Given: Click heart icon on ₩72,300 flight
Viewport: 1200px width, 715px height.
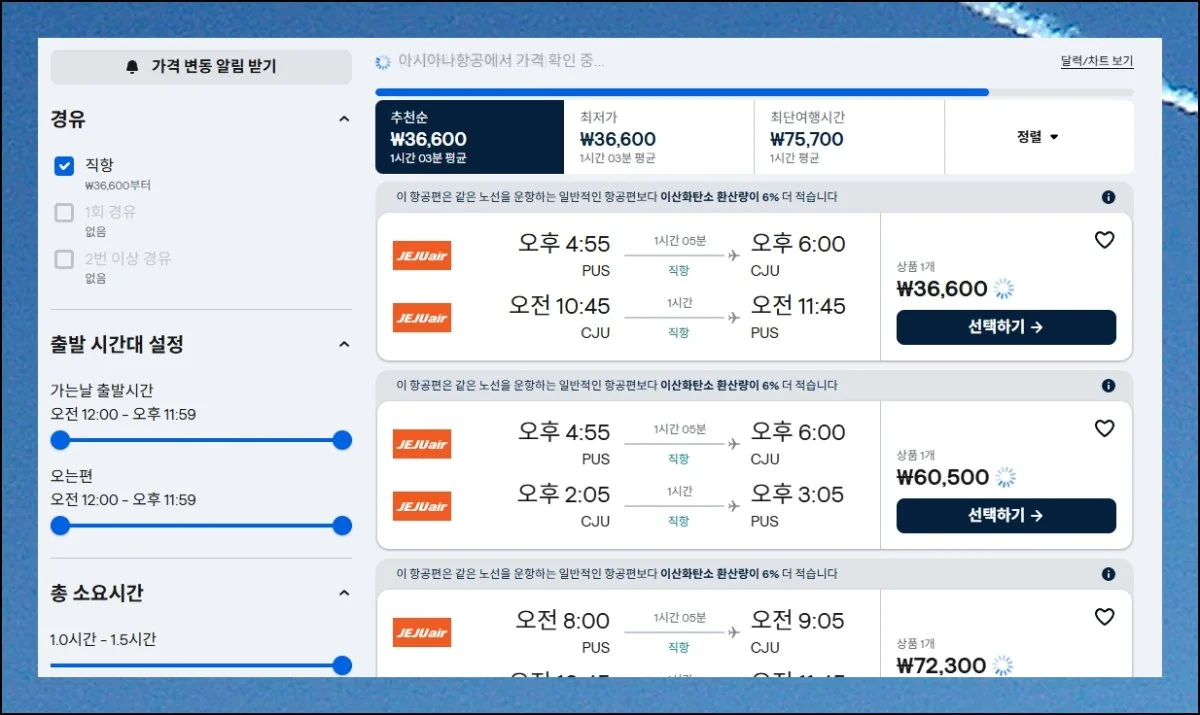Looking at the screenshot, I should pyautogui.click(x=1104, y=617).
